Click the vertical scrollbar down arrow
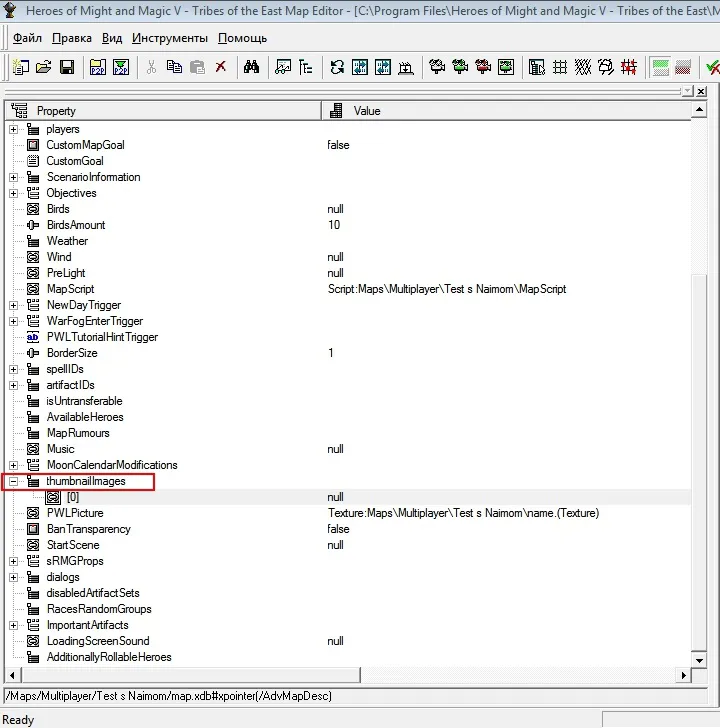 coord(699,660)
